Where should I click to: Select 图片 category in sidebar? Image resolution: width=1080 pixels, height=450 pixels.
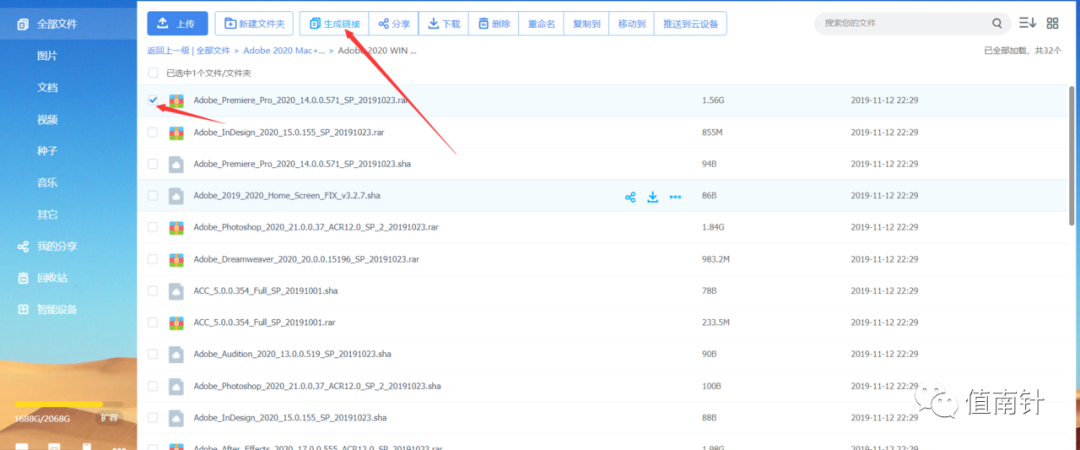click(x=47, y=56)
